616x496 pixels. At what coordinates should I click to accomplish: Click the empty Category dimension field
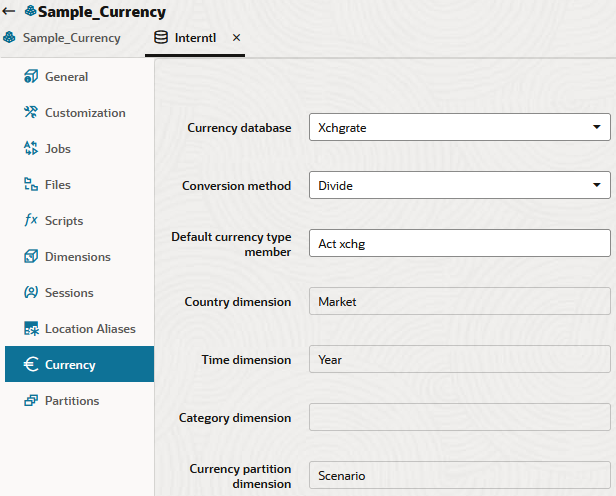click(x=460, y=417)
